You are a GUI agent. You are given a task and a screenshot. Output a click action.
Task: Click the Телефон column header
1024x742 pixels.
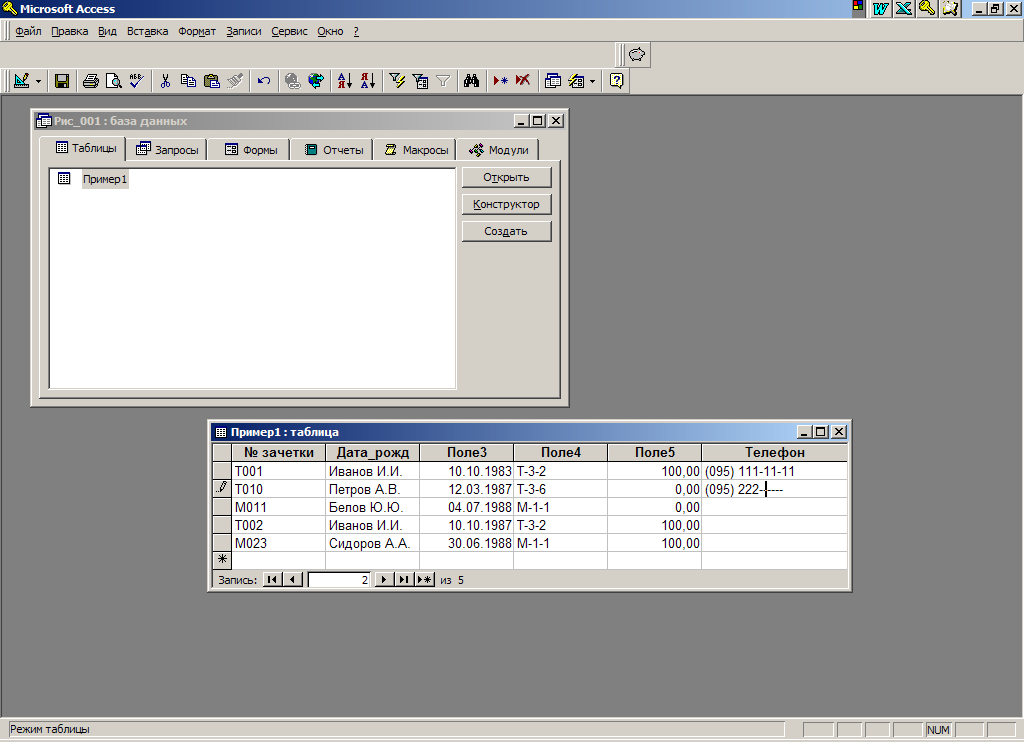pos(775,452)
